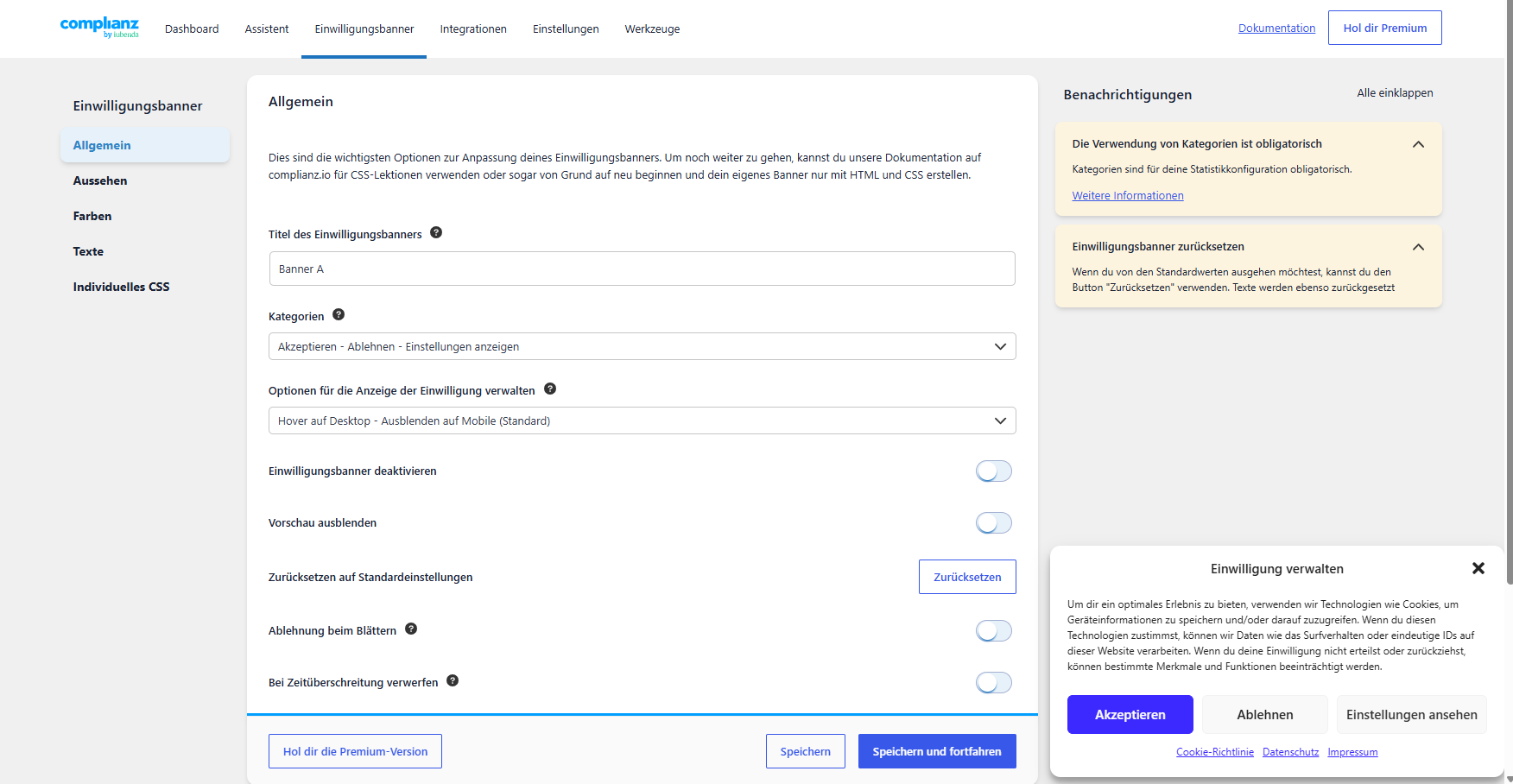1513x784 pixels.
Task: Click Weitere Informationen link
Action: click(x=1128, y=196)
